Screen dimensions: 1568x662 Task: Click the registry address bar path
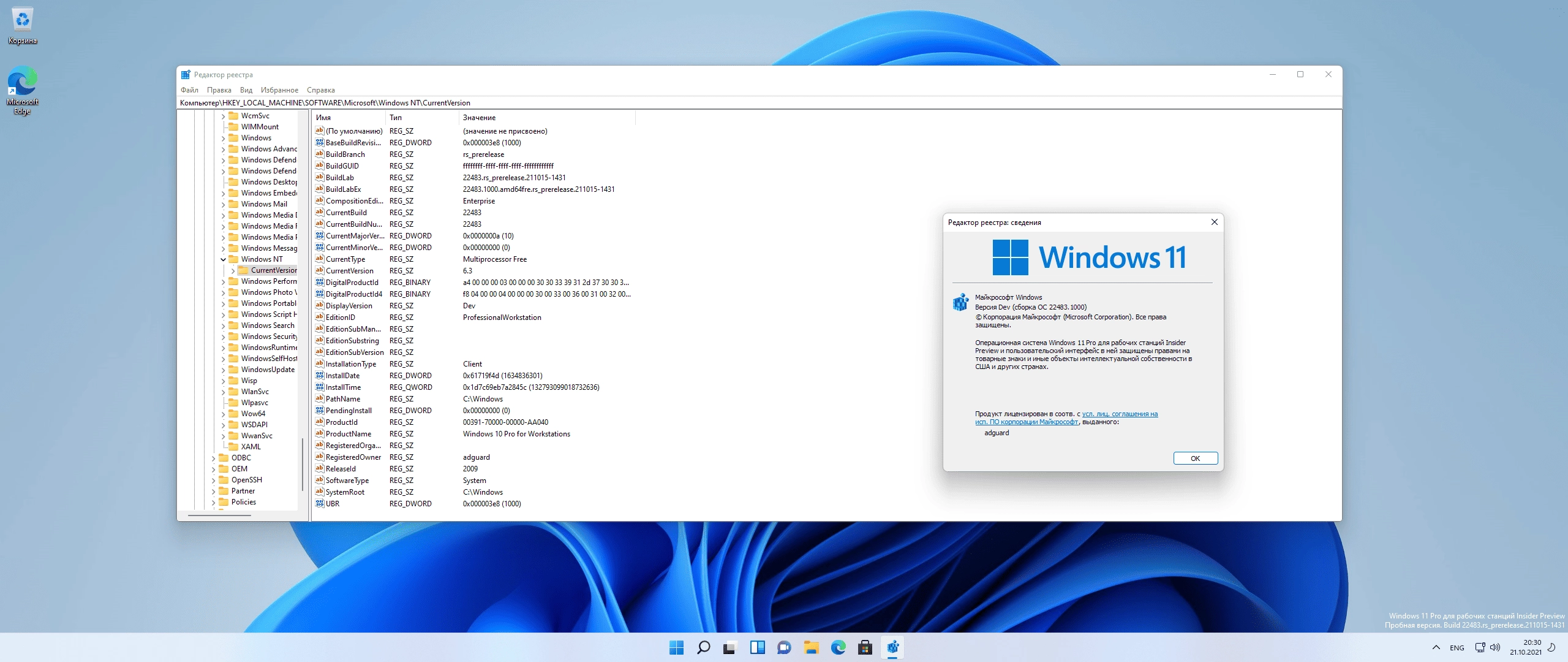point(759,103)
